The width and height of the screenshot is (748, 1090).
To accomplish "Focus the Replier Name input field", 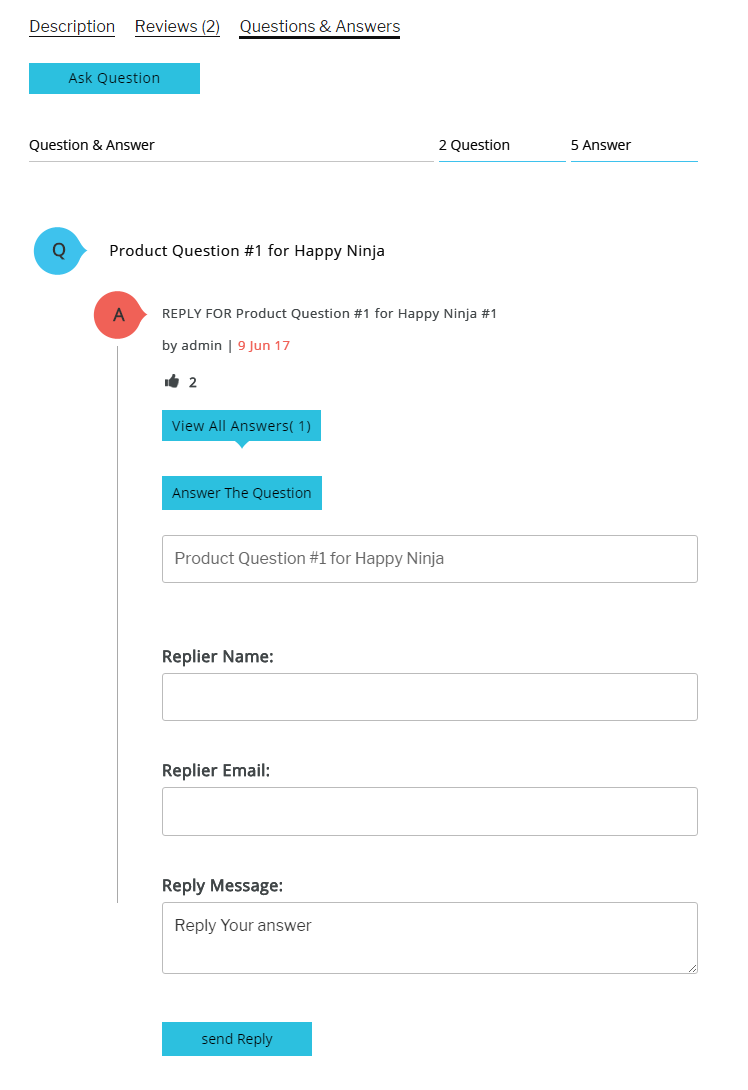I will 430,697.
